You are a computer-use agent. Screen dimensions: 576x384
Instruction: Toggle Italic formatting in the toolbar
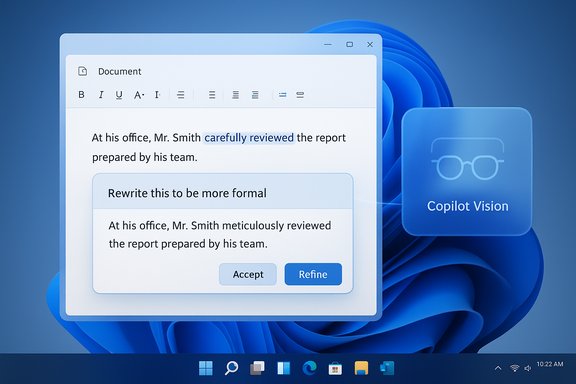(101, 94)
